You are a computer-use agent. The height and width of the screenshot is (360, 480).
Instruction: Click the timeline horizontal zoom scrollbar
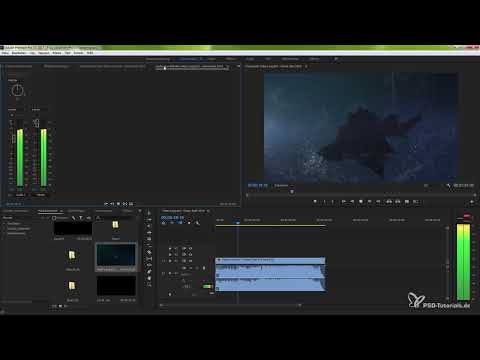coord(230,305)
